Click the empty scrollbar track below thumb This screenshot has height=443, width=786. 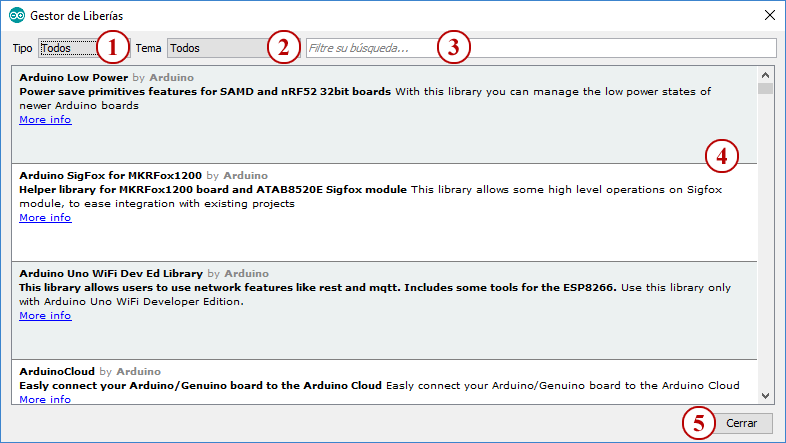click(765, 250)
